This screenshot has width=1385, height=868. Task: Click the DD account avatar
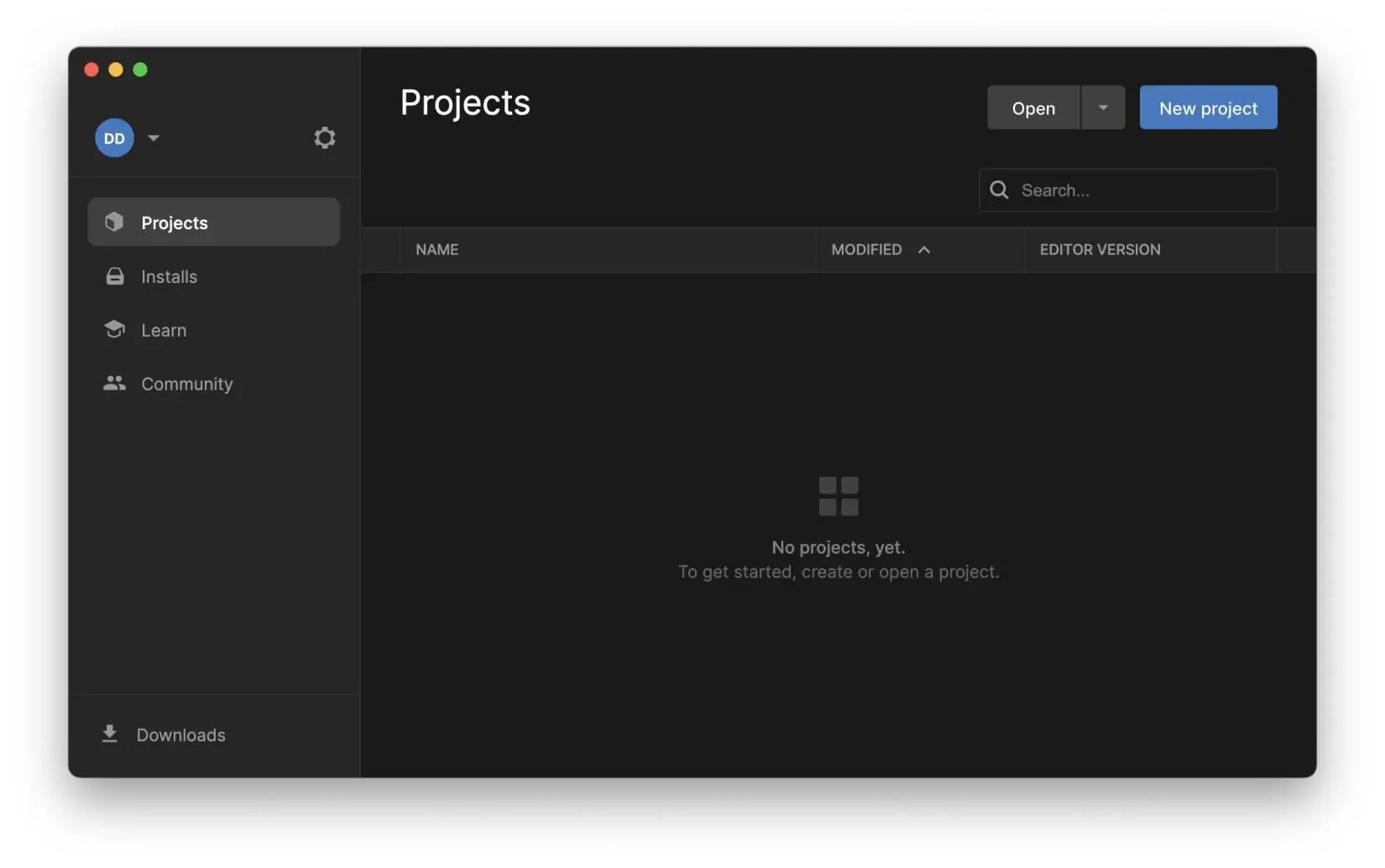pos(114,138)
